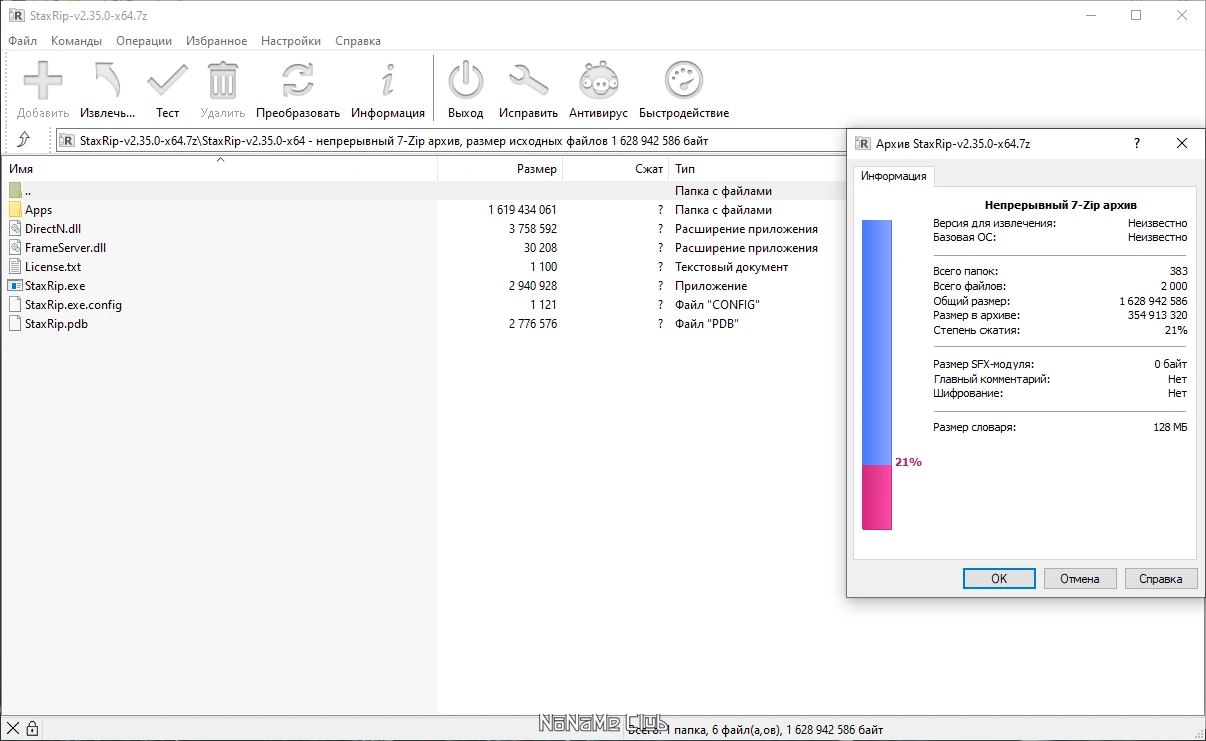Image resolution: width=1206 pixels, height=741 pixels.
Task: Click the Справка button in the dialog
Action: click(x=1160, y=578)
